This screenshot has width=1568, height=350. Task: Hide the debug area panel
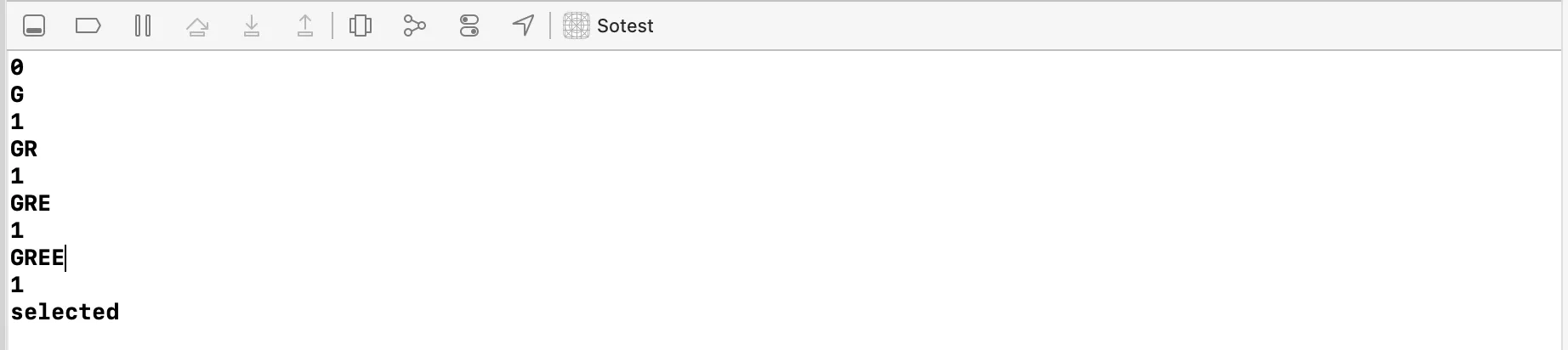[x=34, y=25]
